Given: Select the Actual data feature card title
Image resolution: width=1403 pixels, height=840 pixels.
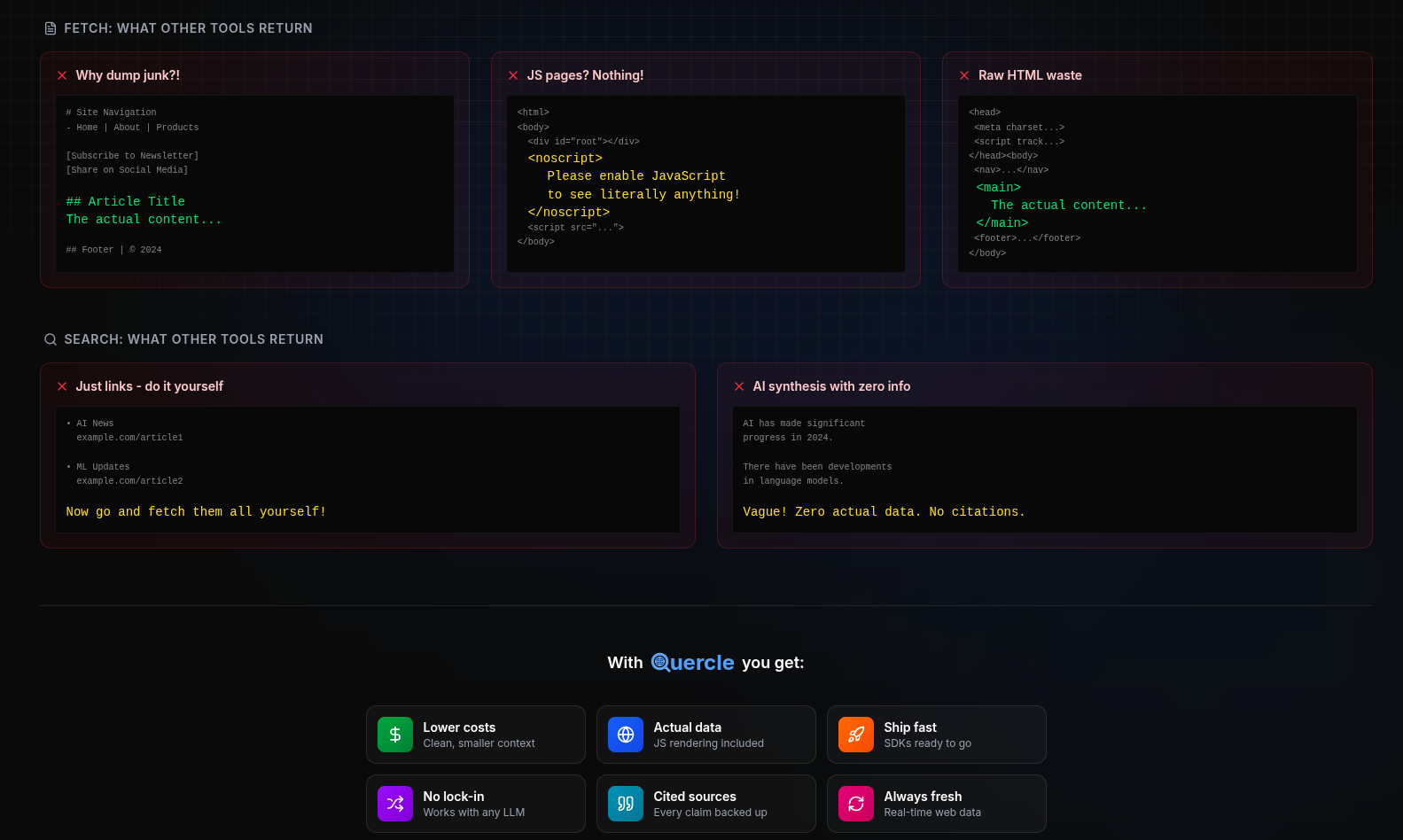Looking at the screenshot, I should tap(688, 727).
